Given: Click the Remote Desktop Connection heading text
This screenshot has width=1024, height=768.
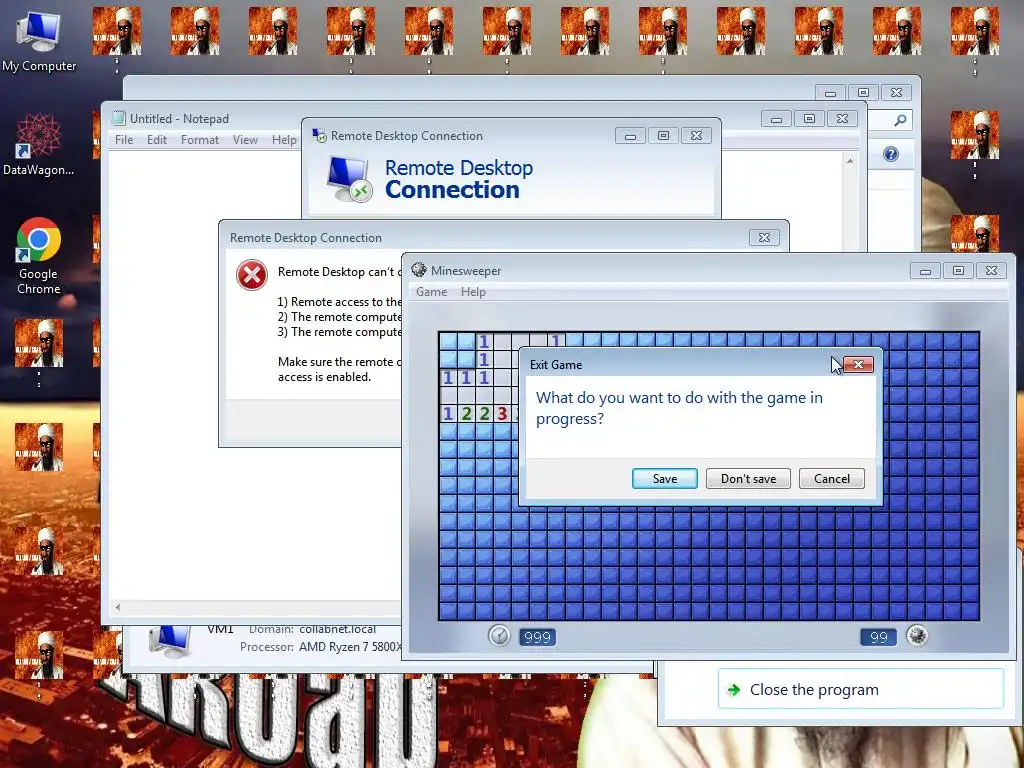Looking at the screenshot, I should coord(459,179).
